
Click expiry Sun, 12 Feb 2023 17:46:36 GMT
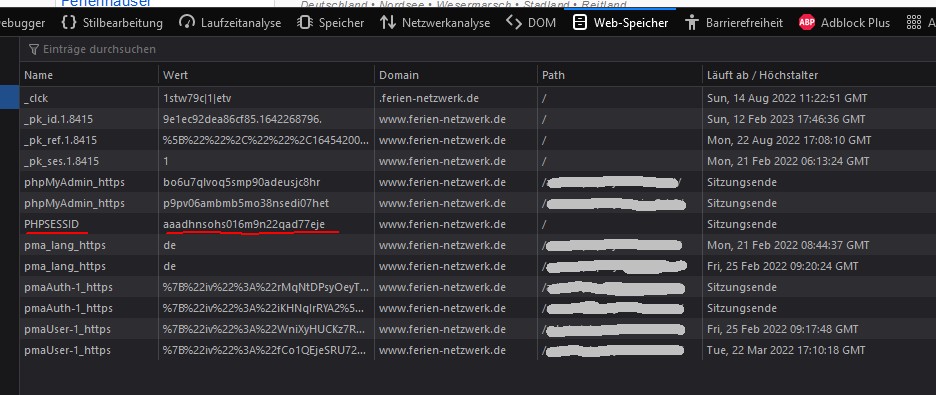(x=786, y=119)
